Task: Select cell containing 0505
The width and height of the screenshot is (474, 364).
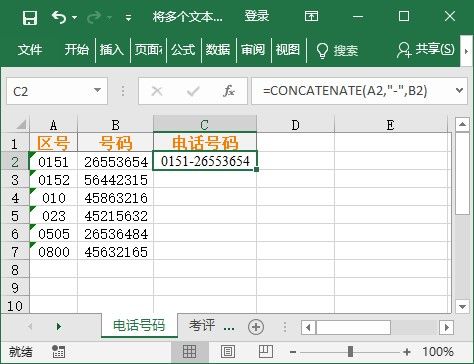Action: pyautogui.click(x=53, y=234)
